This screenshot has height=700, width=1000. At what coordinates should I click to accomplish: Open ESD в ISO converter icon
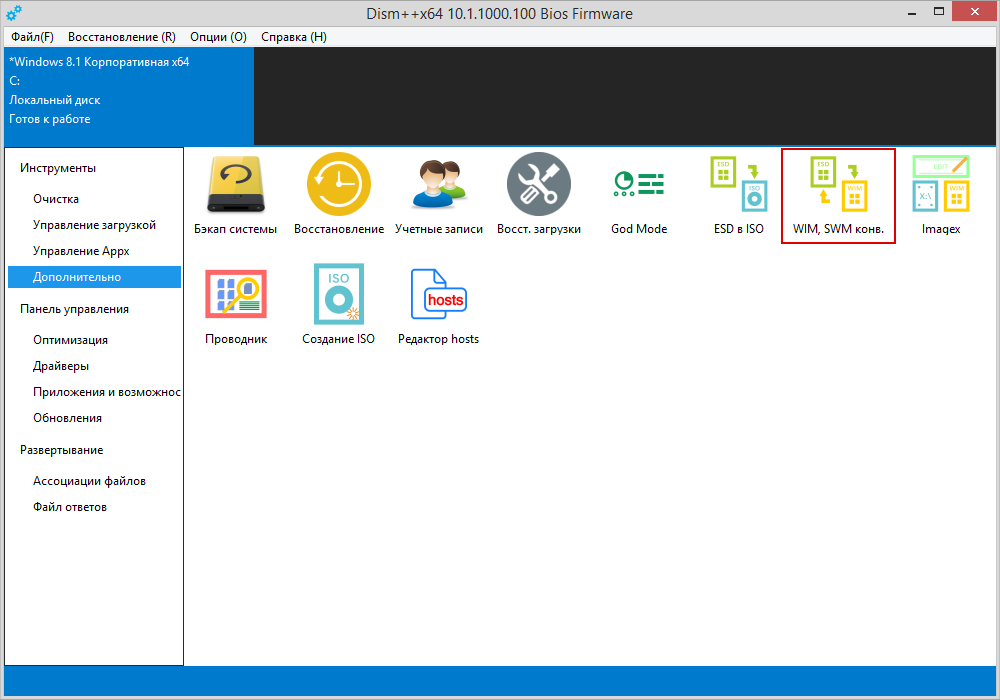click(x=739, y=184)
